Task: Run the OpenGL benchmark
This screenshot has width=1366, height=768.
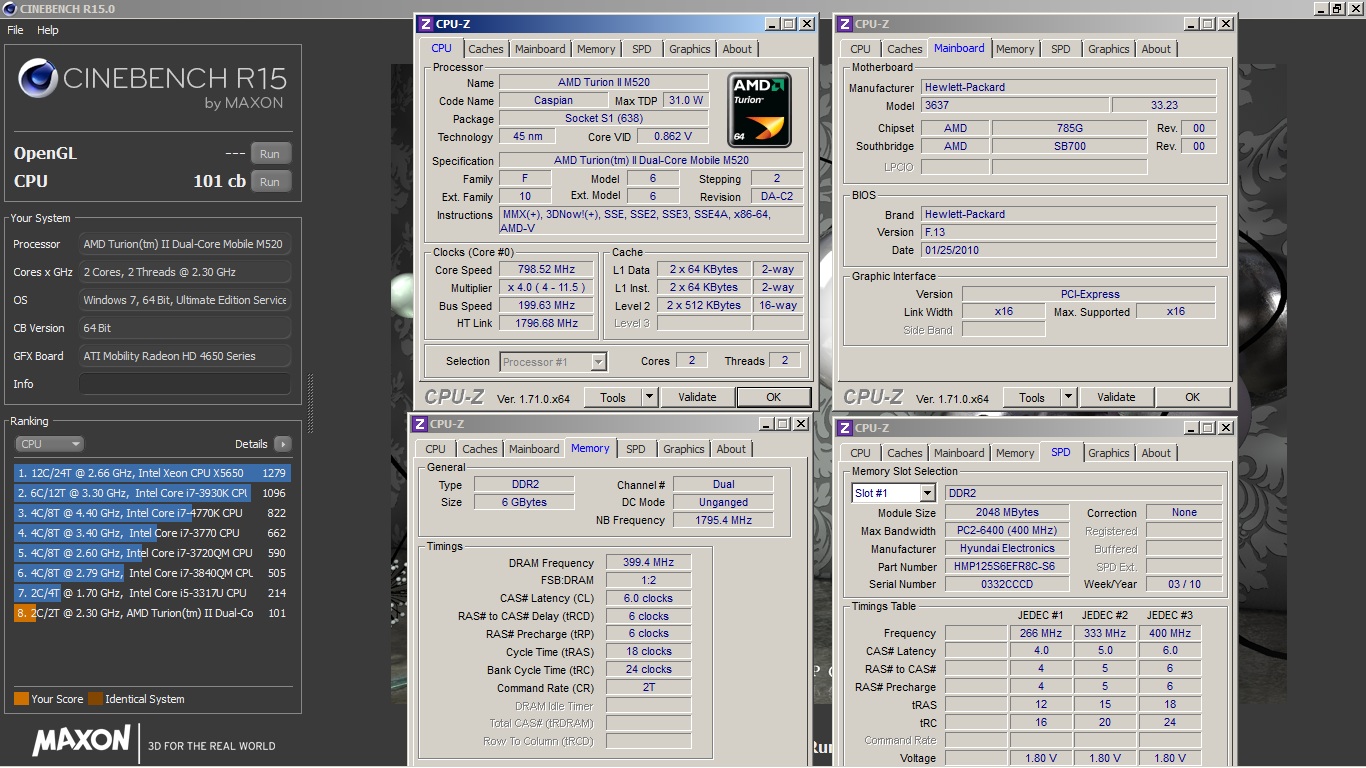Action: [270, 153]
